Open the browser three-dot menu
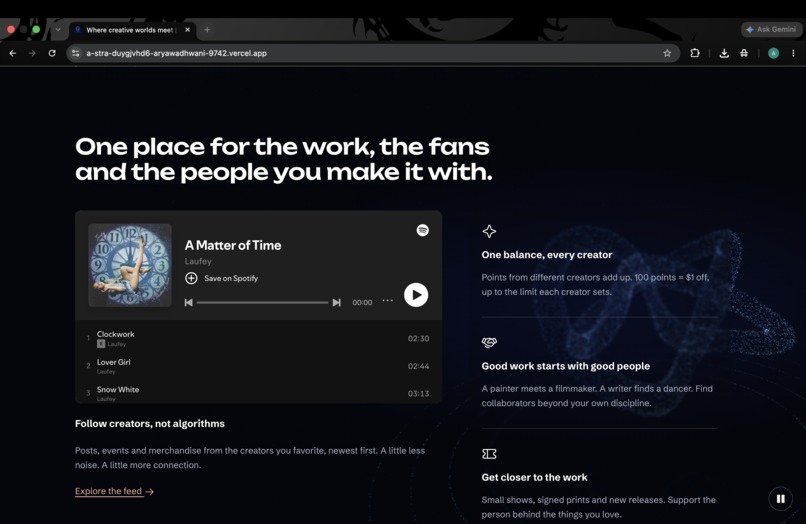 pos(793,53)
